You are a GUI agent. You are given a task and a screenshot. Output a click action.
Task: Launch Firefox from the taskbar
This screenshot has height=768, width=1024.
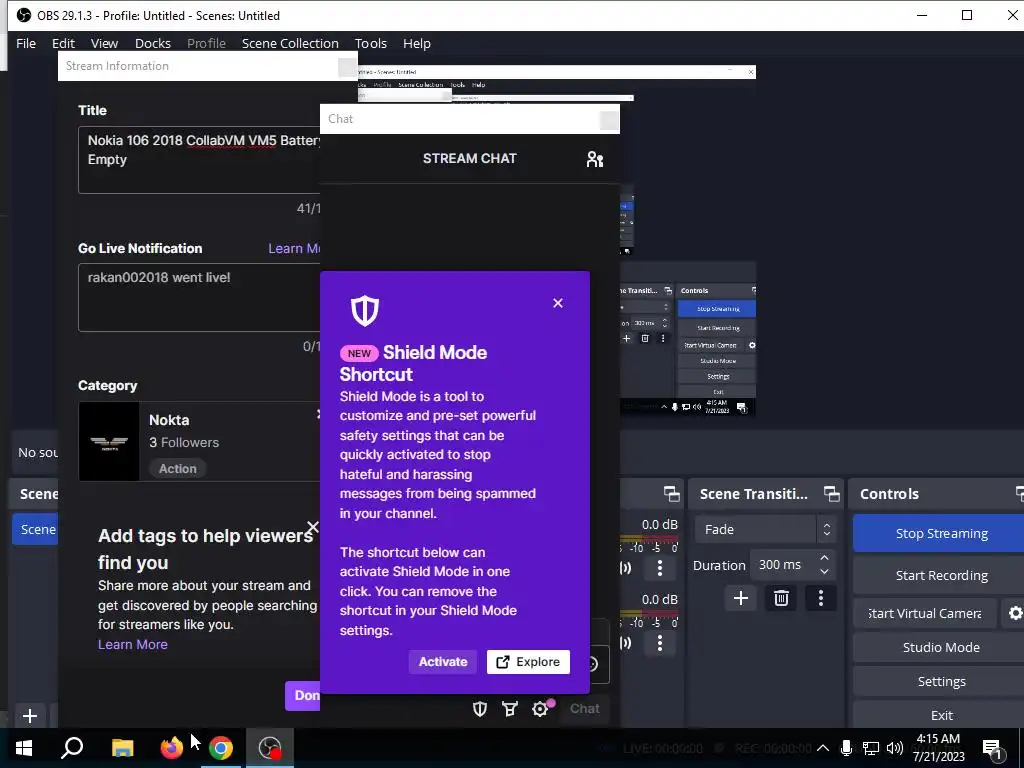point(172,748)
